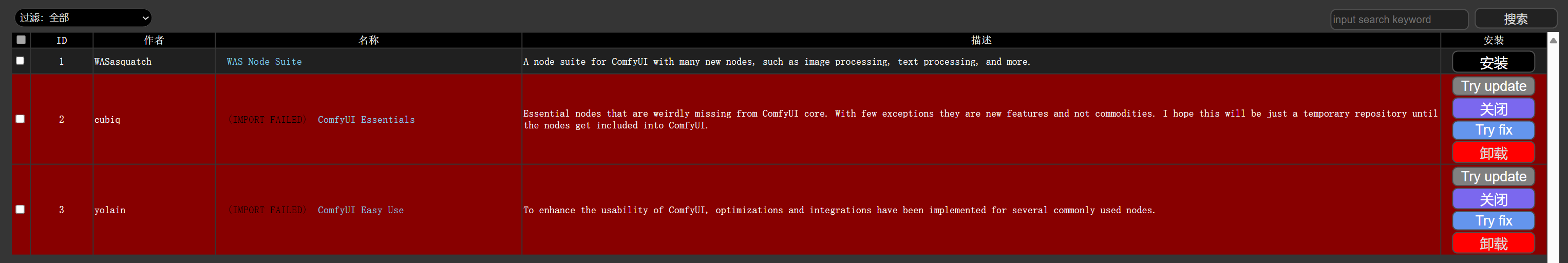
Task: Click Try fix for ComfyUI Essentials
Action: [1493, 130]
